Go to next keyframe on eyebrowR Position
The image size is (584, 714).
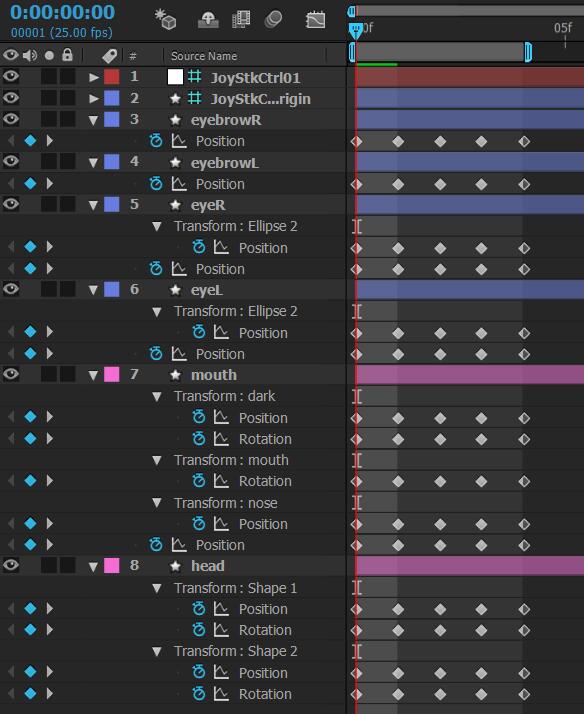pyautogui.click(x=50, y=141)
